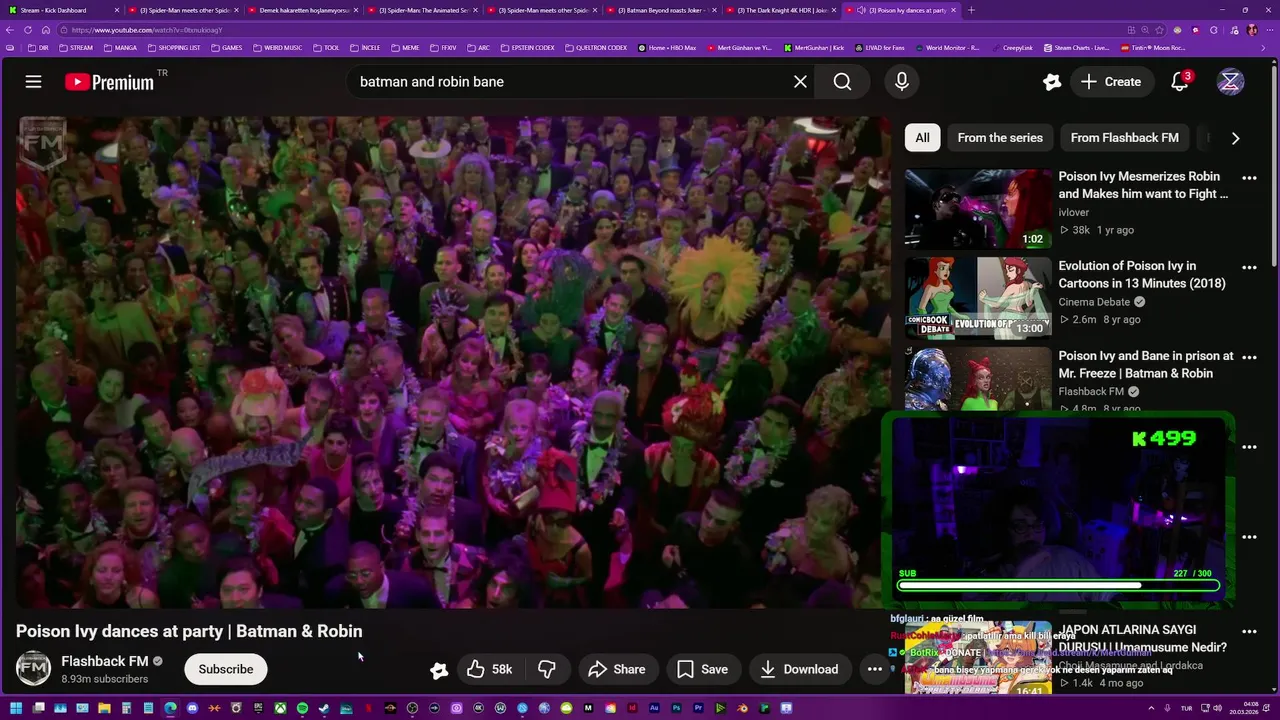Subscribe to Flashback FM
Viewport: 1280px width, 720px height.
point(226,669)
